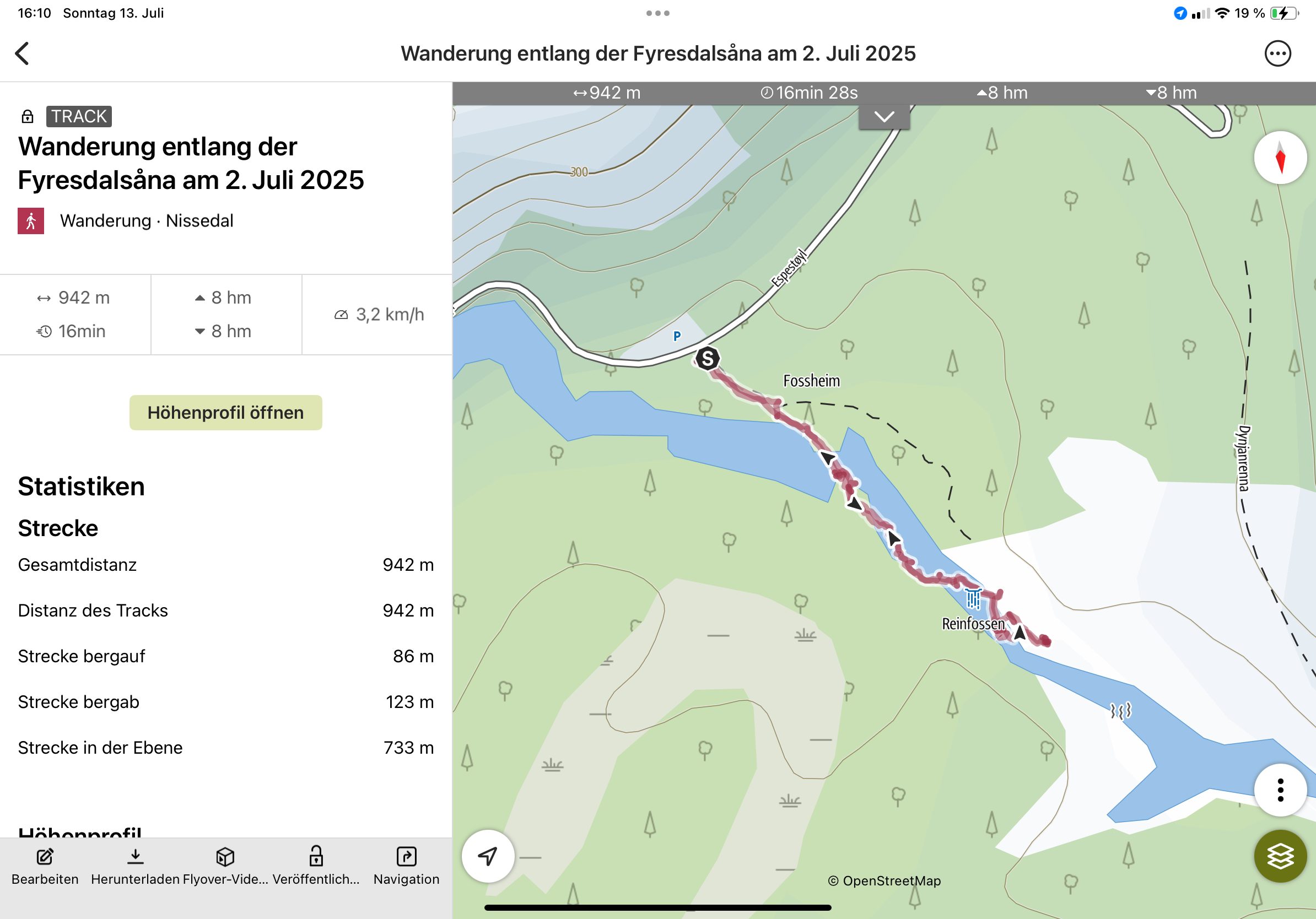
Task: Select Herunterladen in the bottom toolbar
Action: (135, 856)
